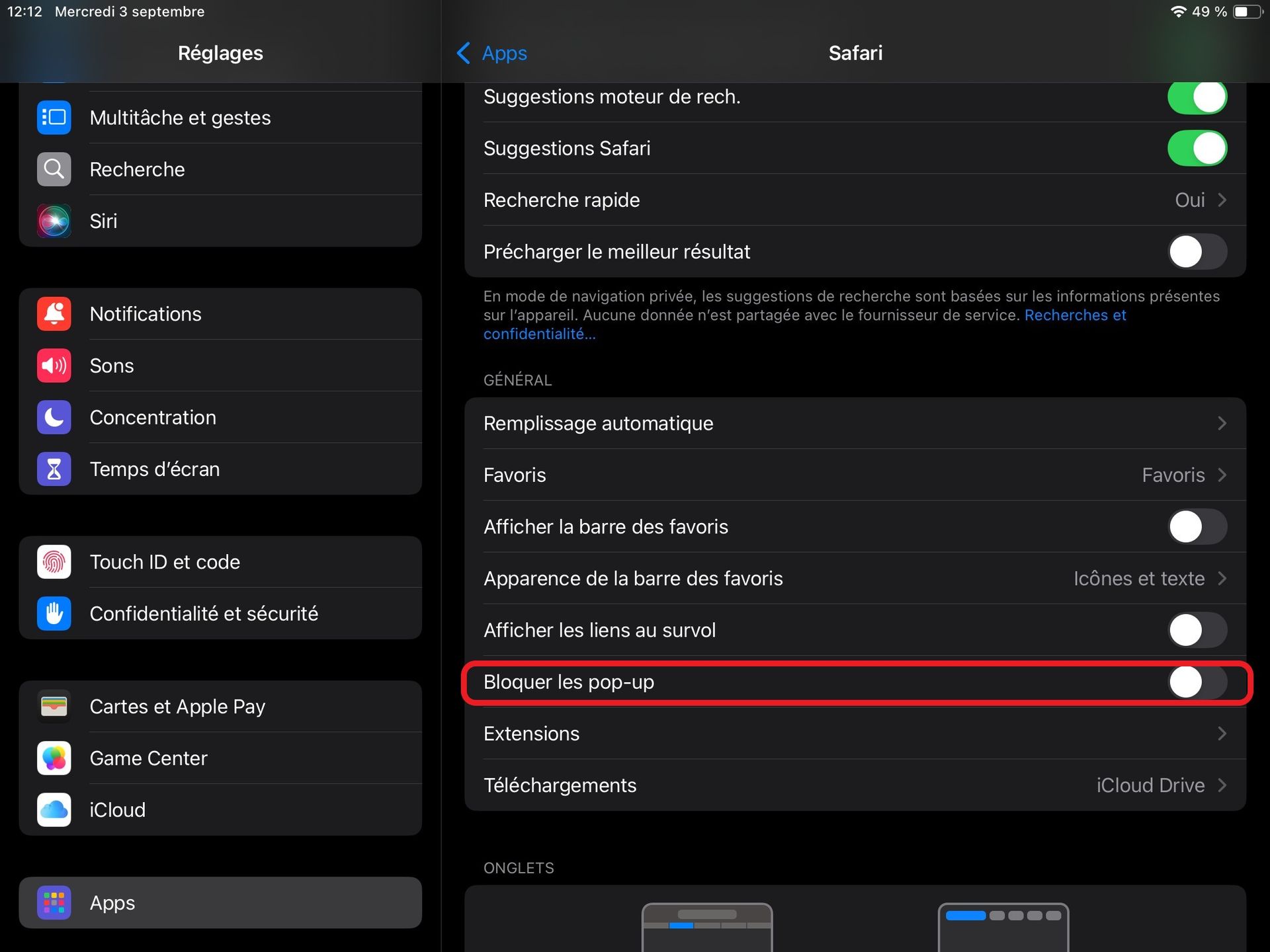Image resolution: width=1270 pixels, height=952 pixels.
Task: Open Extensions settings row
Action: pos(855,733)
